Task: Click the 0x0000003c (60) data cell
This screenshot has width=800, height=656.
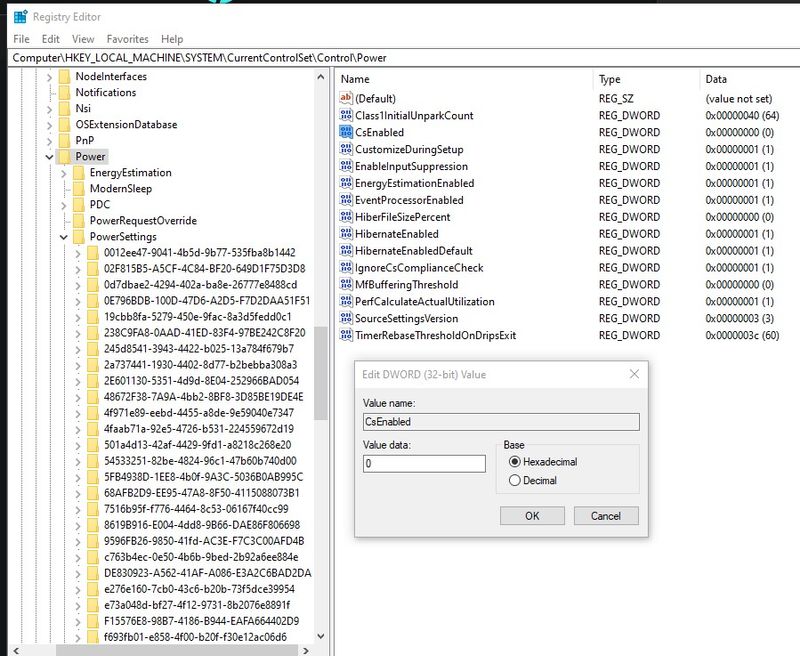Action: [x=742, y=335]
